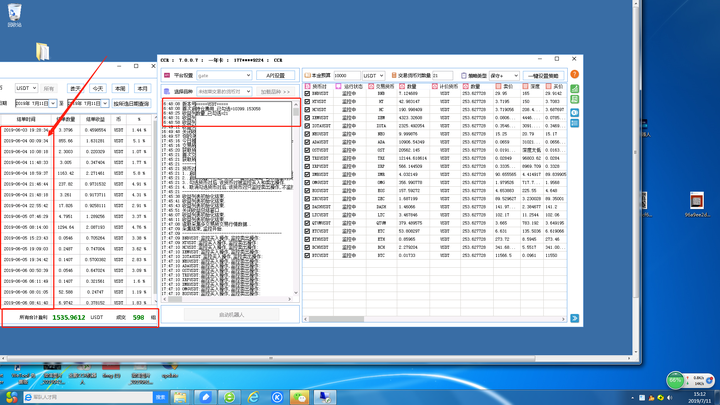Viewport: 720px width, 405px height.
Task: Click the green 66% accelerator ball
Action: pyautogui.click(x=675, y=380)
